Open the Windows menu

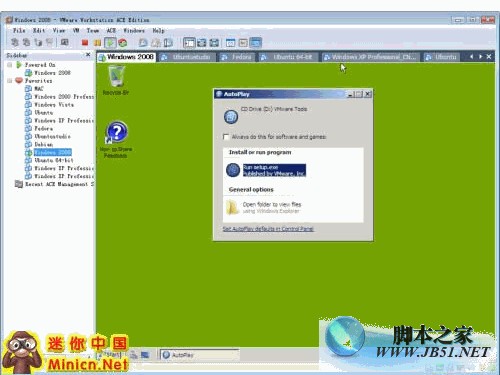(134, 30)
